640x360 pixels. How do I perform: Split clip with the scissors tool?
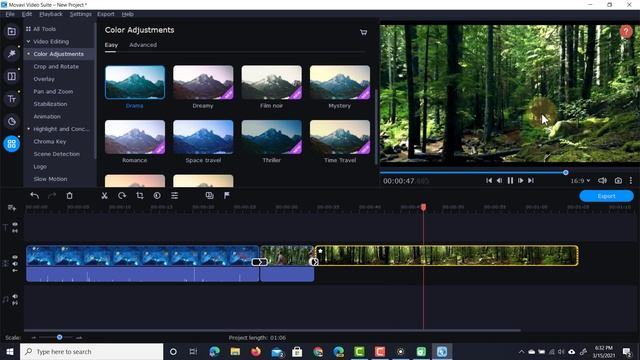(104, 196)
